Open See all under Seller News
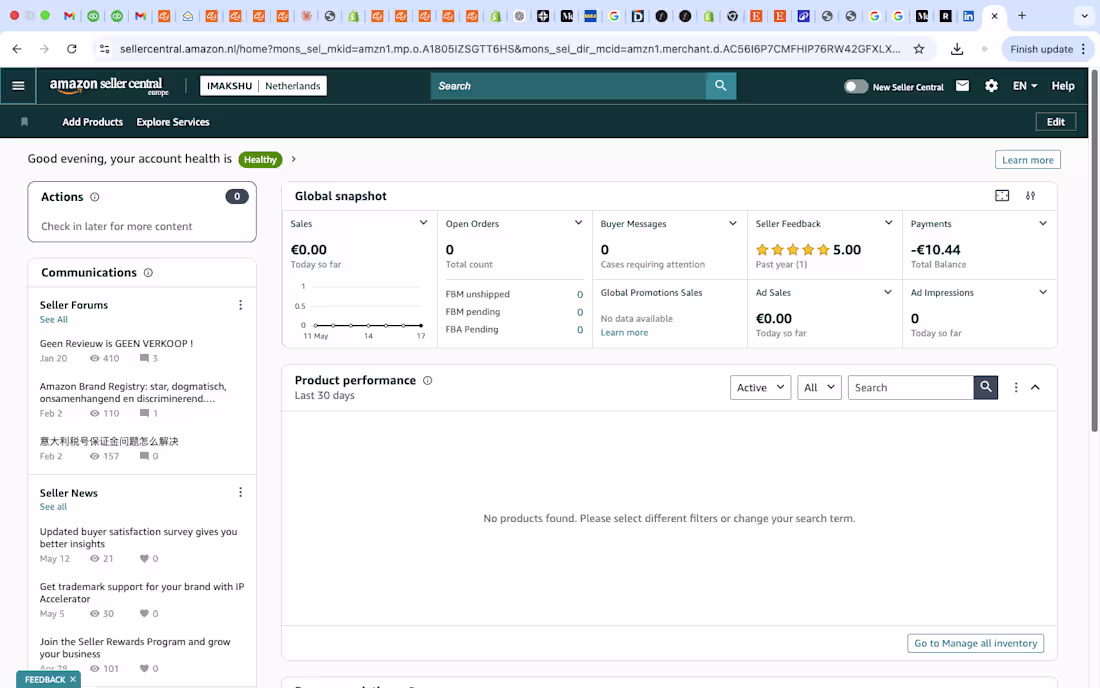This screenshot has width=1100, height=688. [53, 506]
